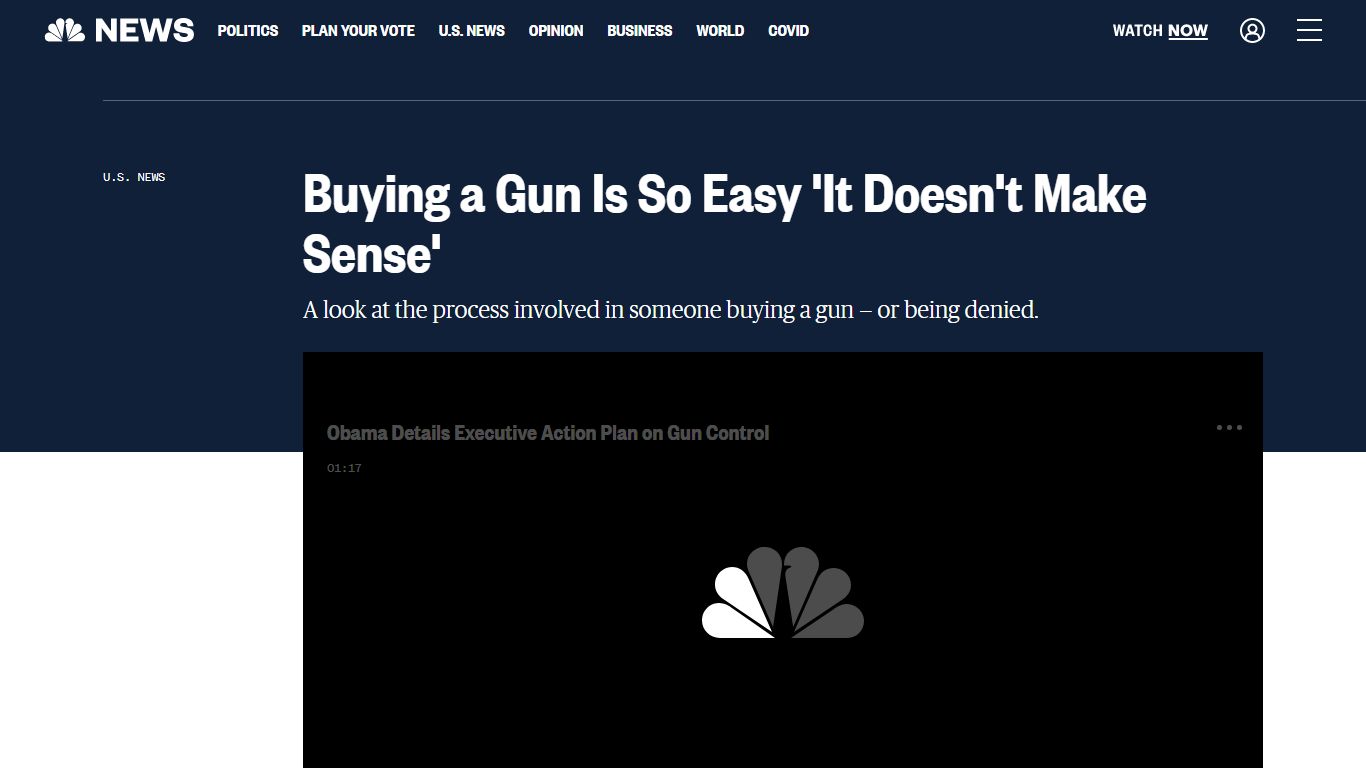The image size is (1366, 768).
Task: Click the U.S. NEWS category label beside headline
Action: pyautogui.click(x=134, y=177)
